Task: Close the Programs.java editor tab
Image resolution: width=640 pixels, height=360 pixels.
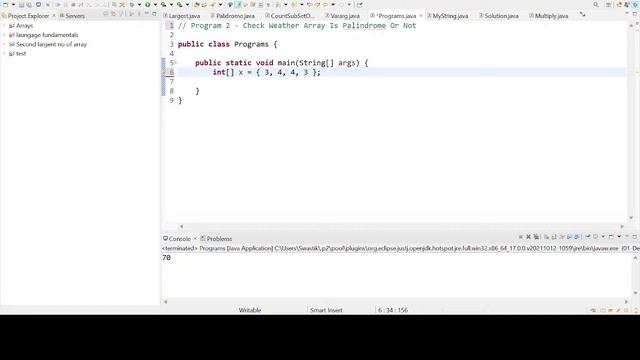Action: 421,16
